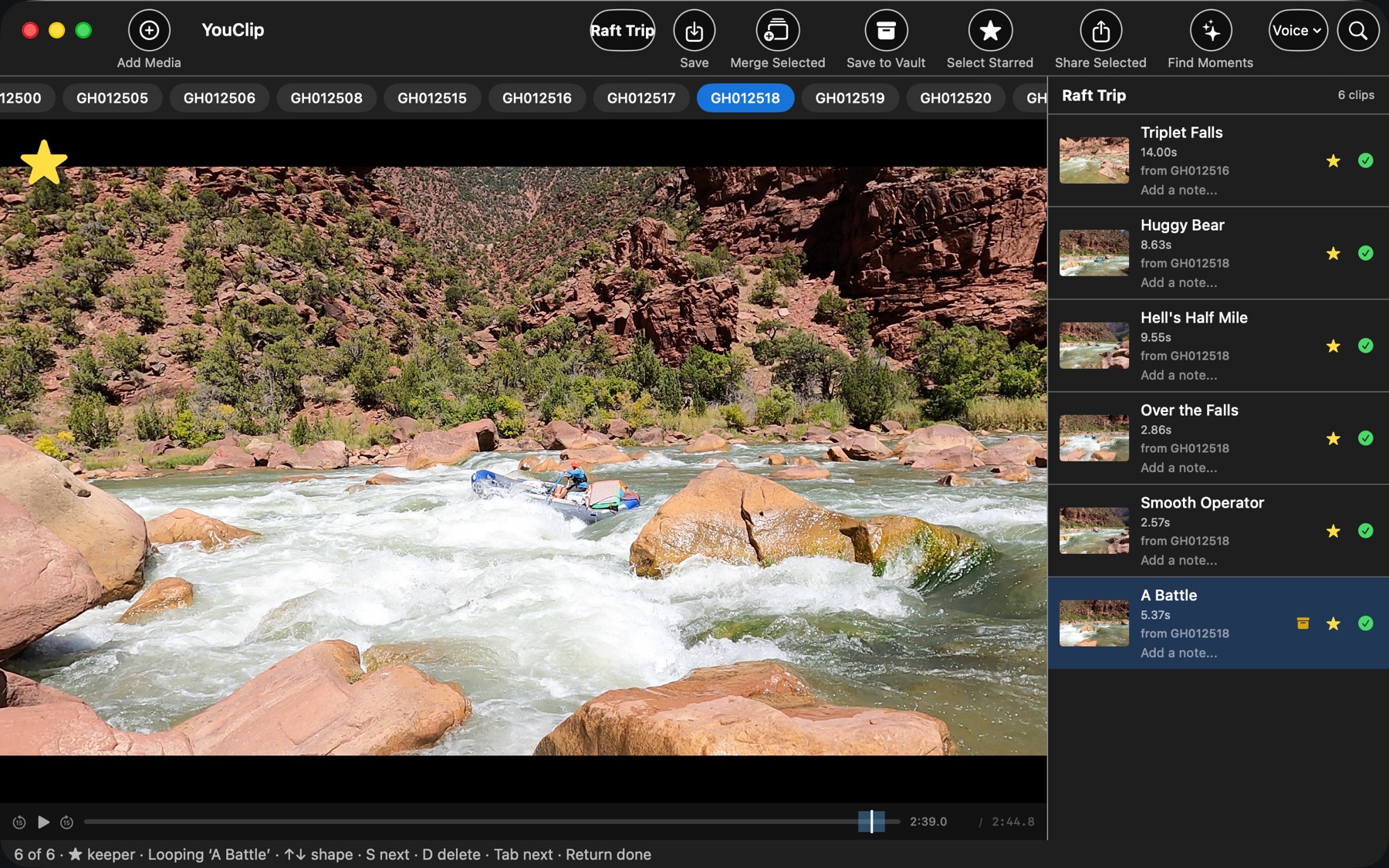1389x868 pixels.
Task: Click the video scrubber timeline
Action: click(492, 822)
